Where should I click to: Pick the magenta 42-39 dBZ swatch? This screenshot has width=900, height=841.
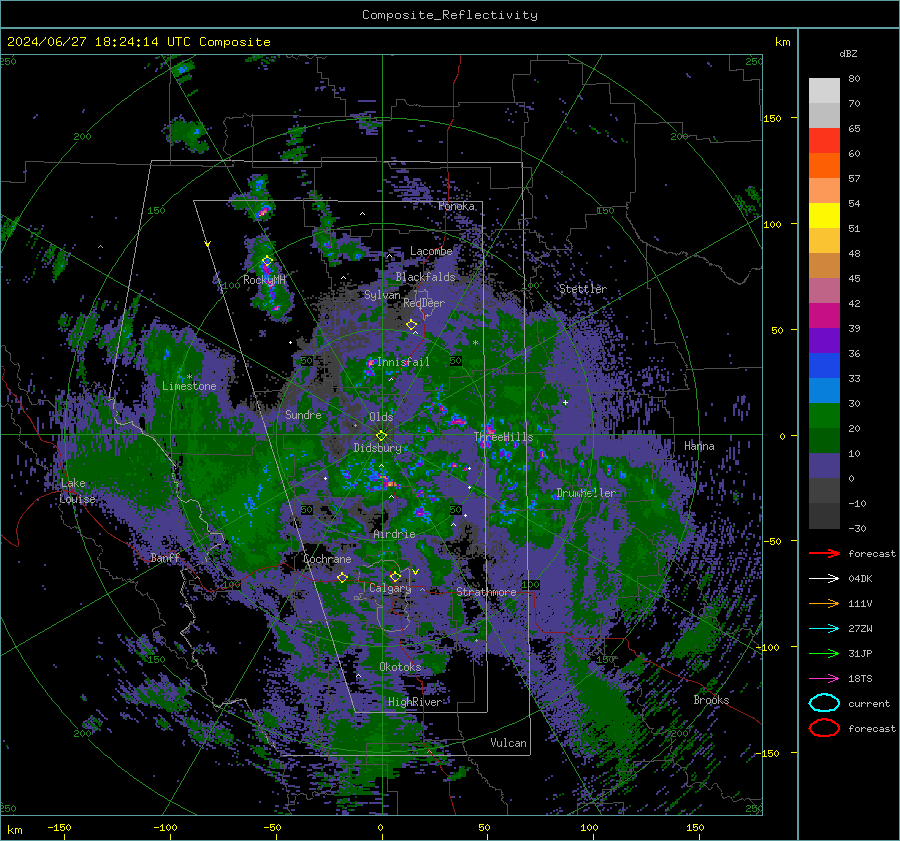point(824,316)
